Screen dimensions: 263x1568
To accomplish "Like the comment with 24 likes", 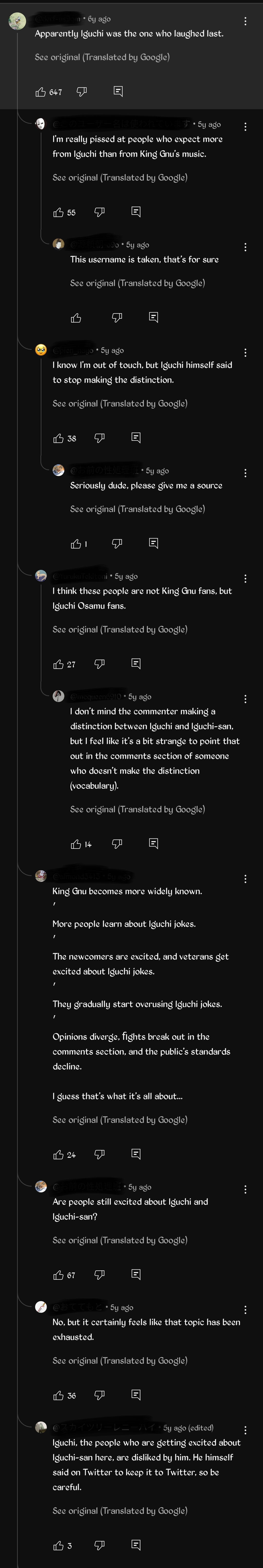I will click(x=58, y=1154).
